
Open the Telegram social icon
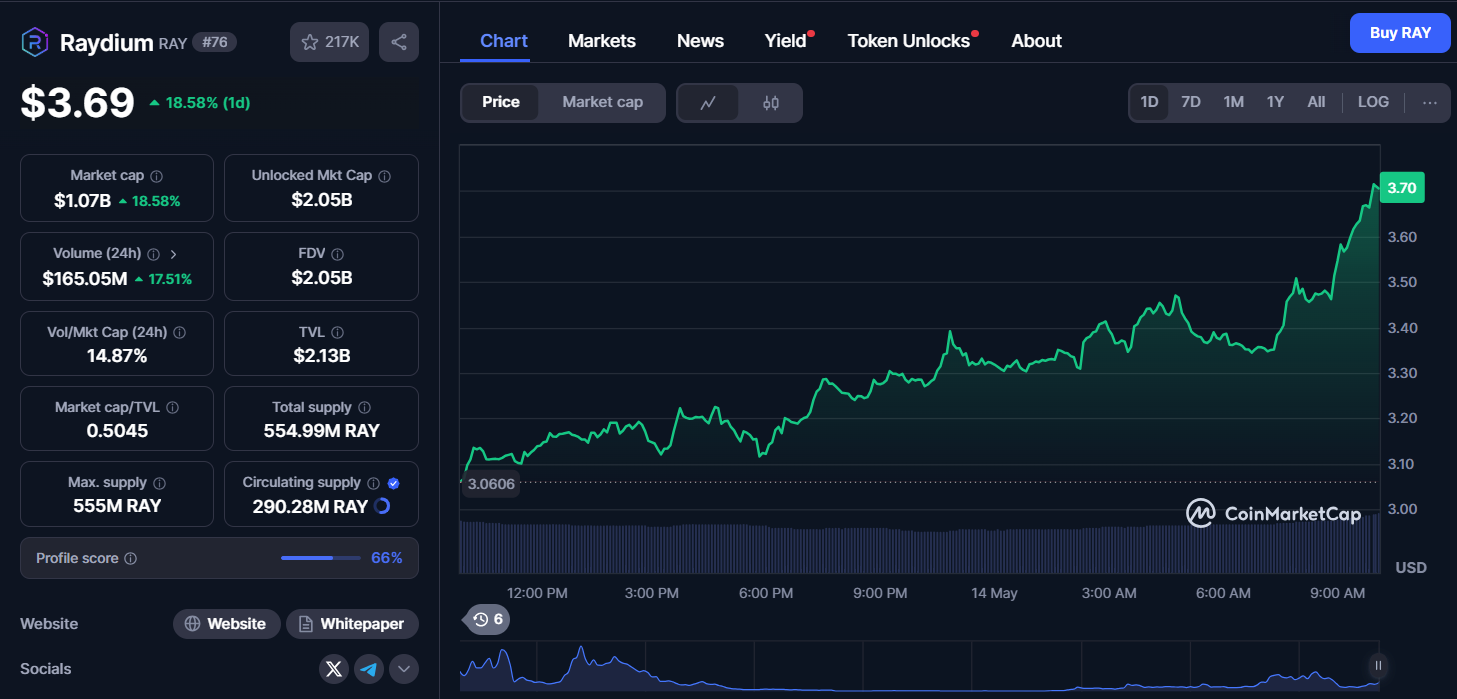tap(369, 669)
